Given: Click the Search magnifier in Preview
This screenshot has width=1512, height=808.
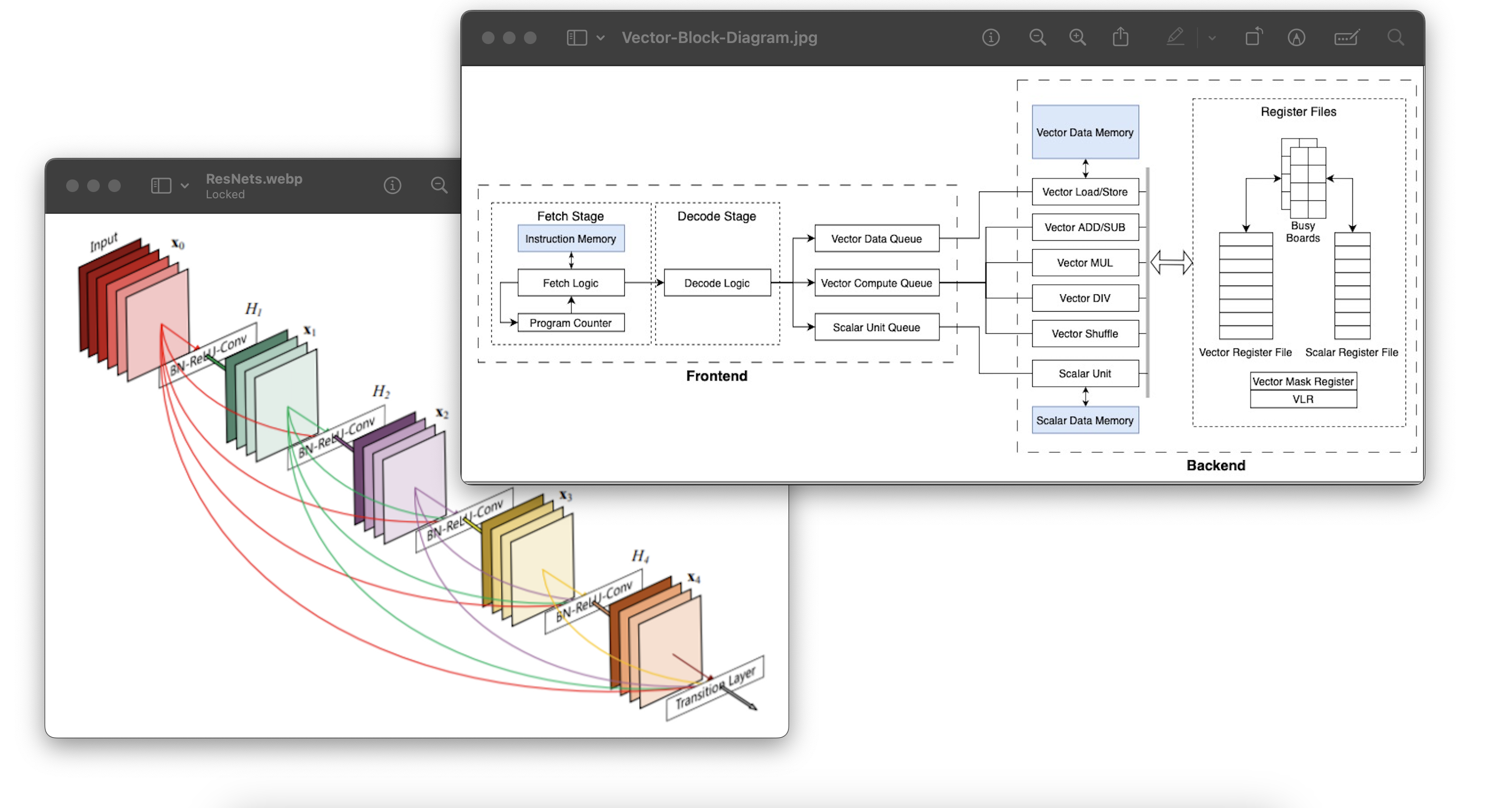Looking at the screenshot, I should click(x=1395, y=38).
